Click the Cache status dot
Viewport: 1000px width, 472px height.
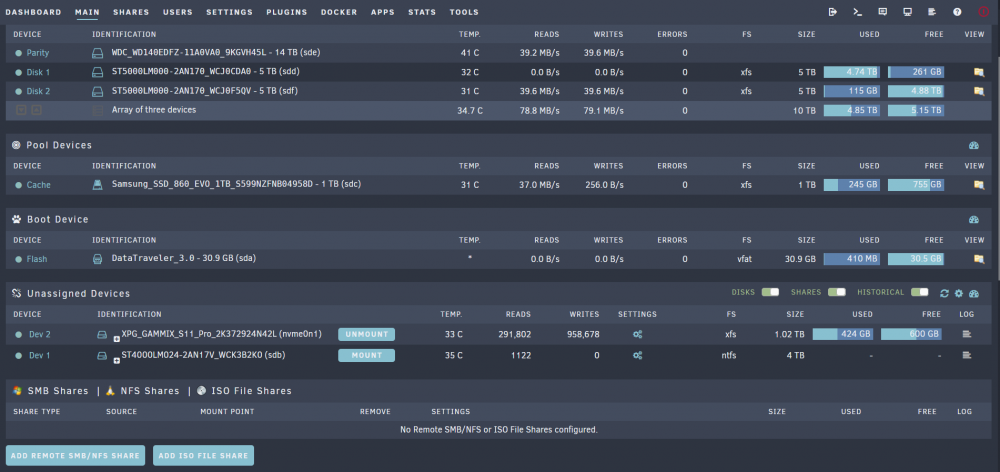18,185
